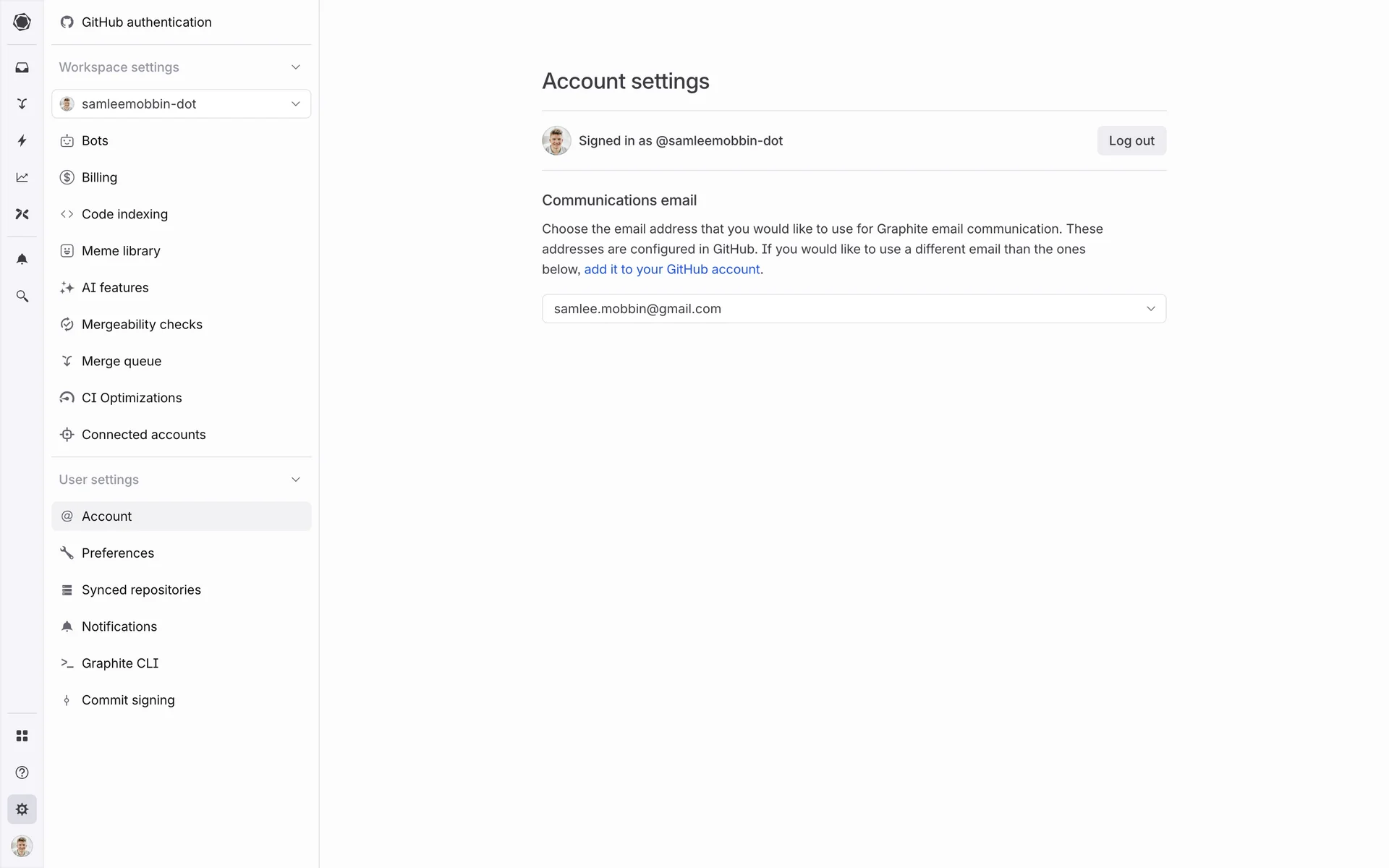Collapse the Workspace settings section
Screen dimensions: 1389x868
click(x=295, y=67)
